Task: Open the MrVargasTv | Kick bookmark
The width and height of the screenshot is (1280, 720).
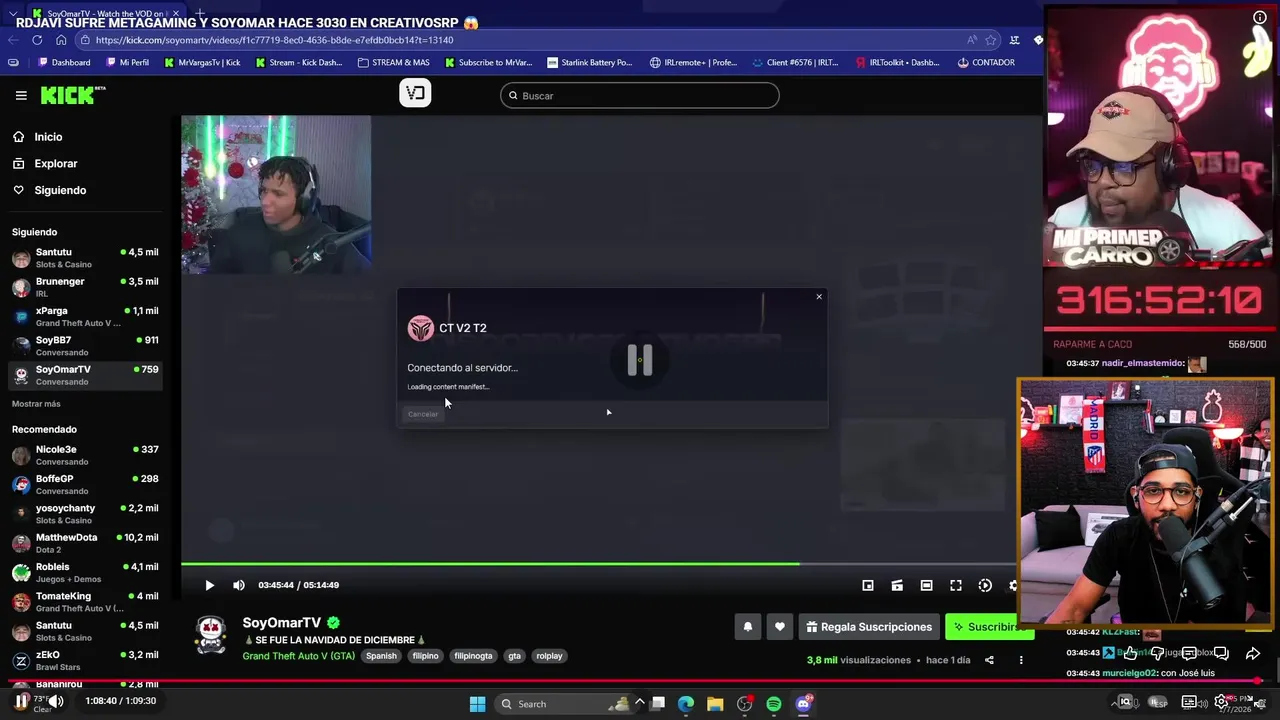Action: click(202, 62)
